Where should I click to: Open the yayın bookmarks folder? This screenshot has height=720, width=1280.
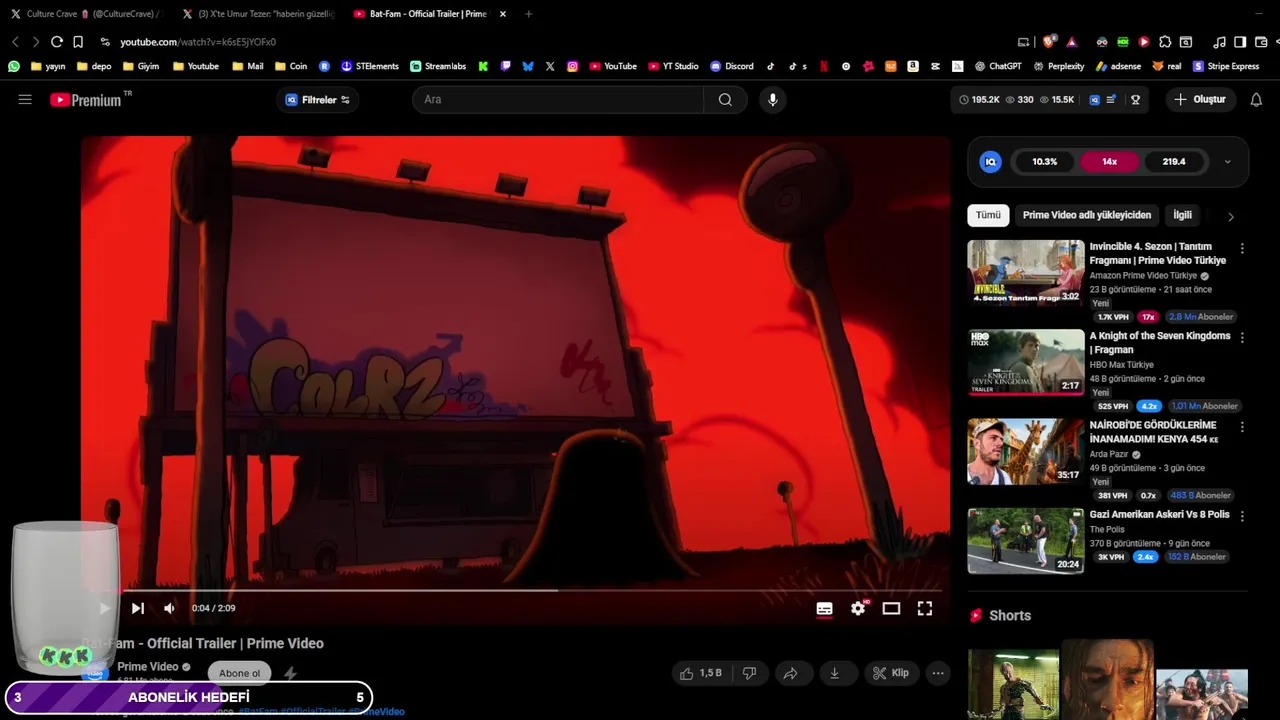tap(48, 66)
